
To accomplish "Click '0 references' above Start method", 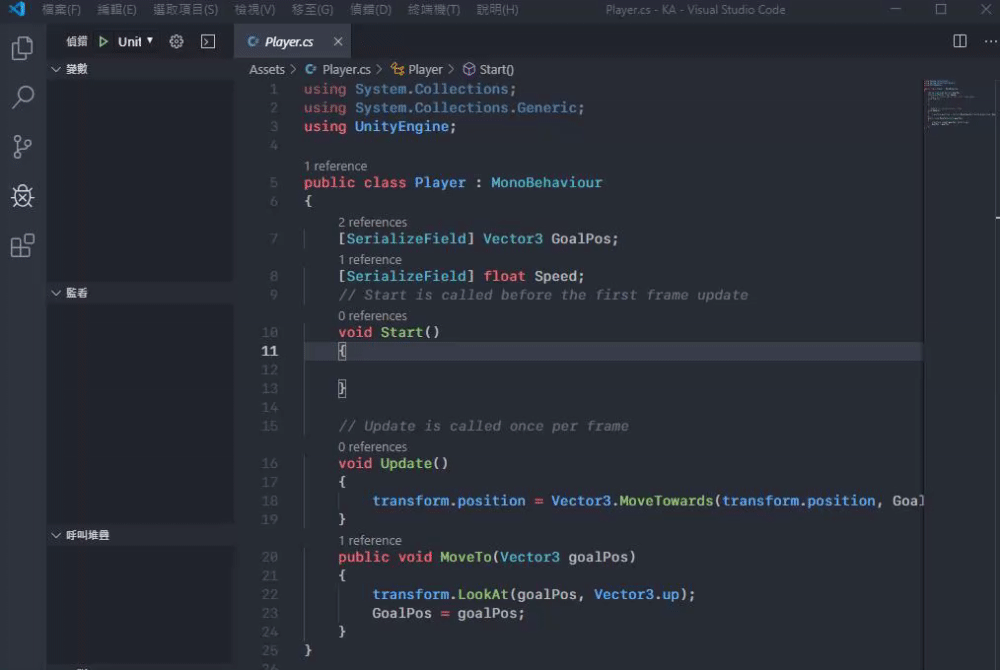I will pos(372,316).
